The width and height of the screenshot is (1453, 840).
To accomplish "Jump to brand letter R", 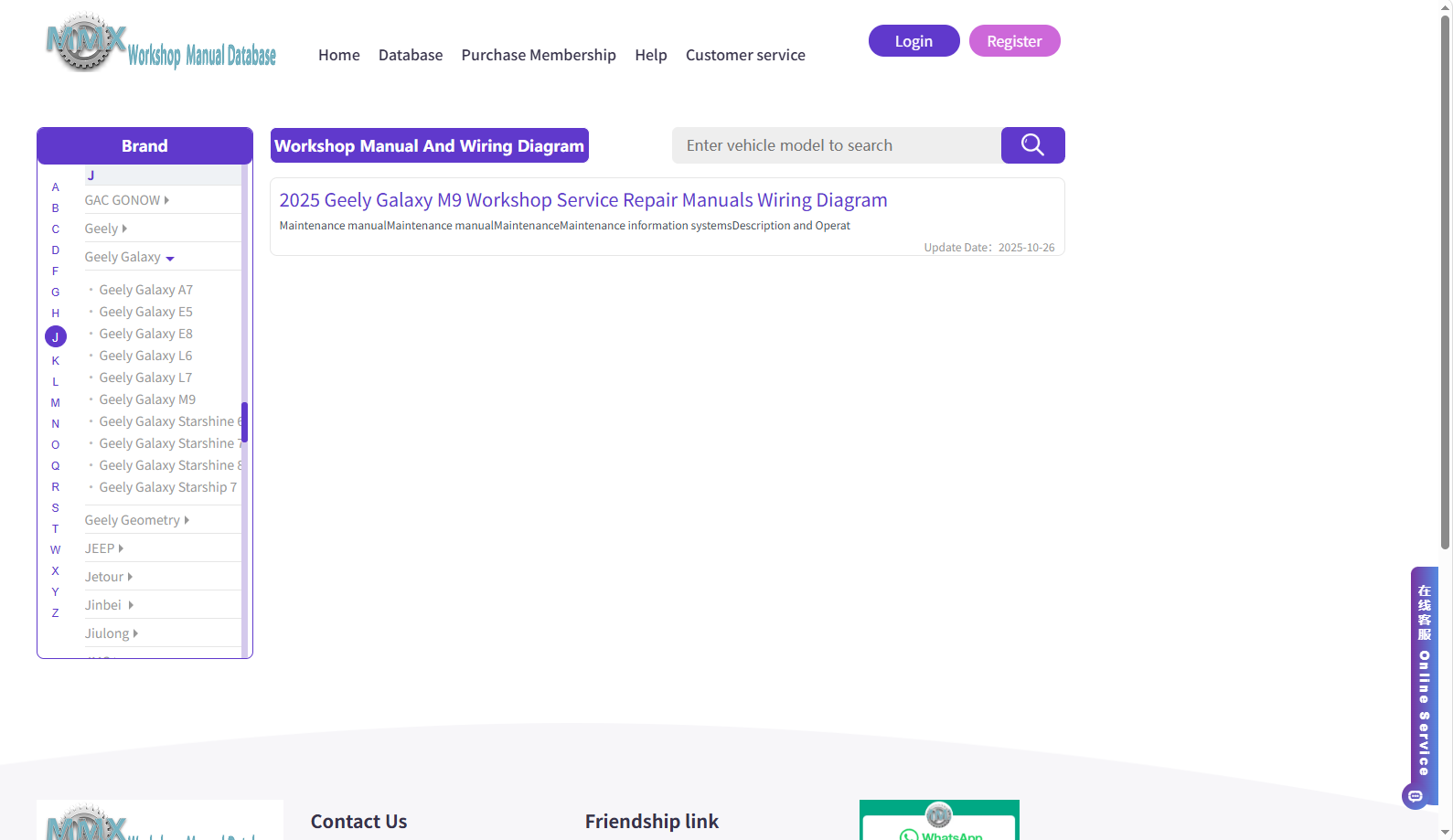I will [x=56, y=487].
